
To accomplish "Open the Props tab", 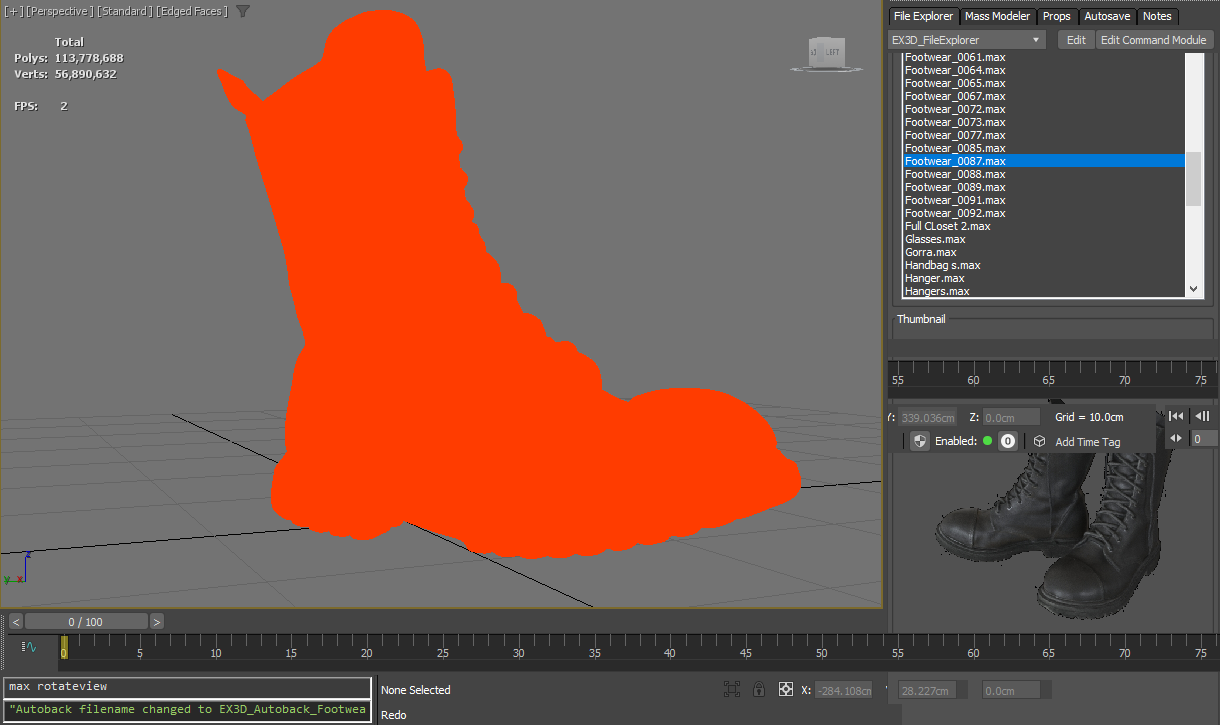I will [x=1056, y=16].
